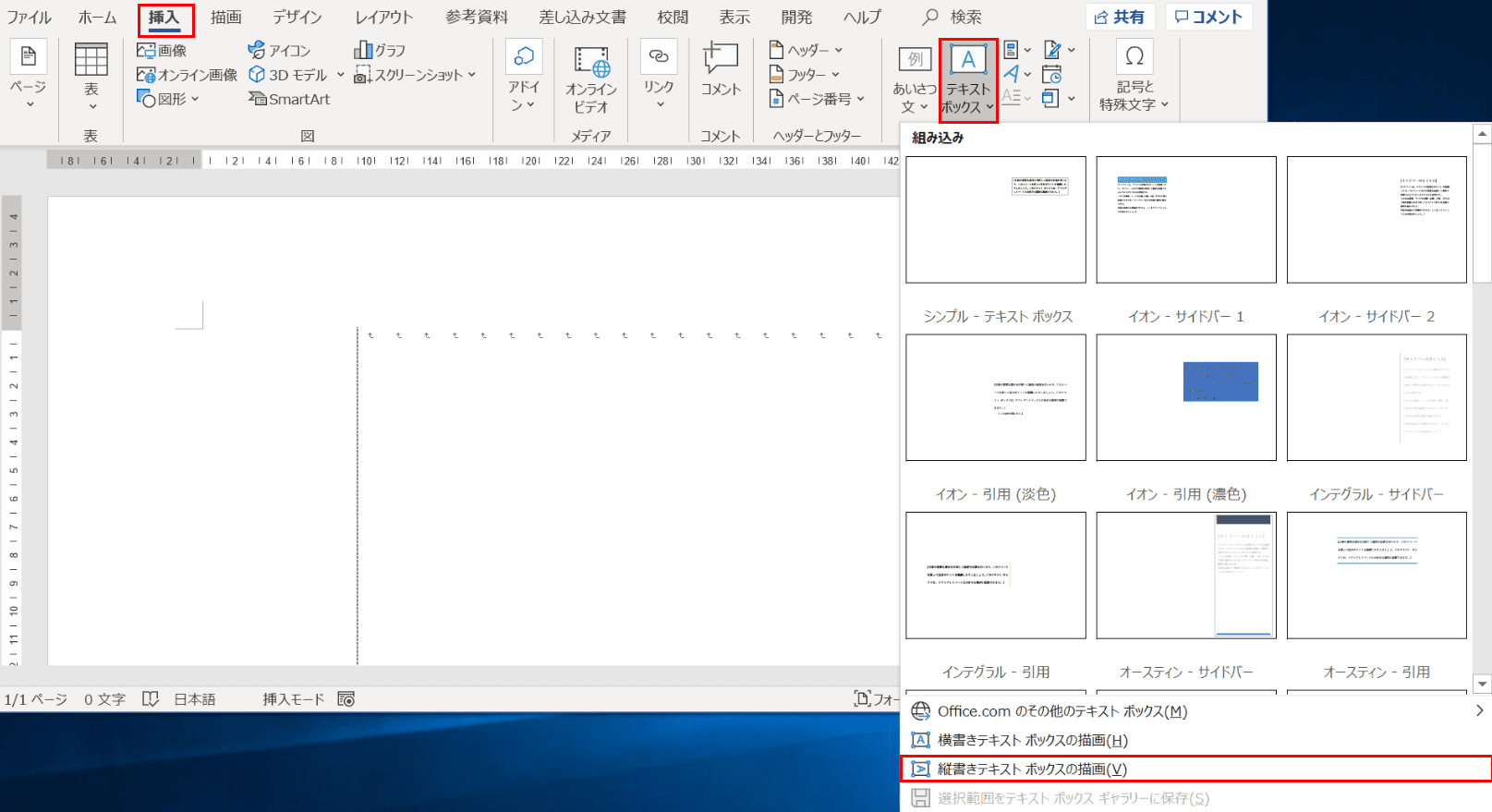This screenshot has width=1492, height=812.
Task: Select イオン - 引用 (濃色) thumbnail
Action: [1186, 397]
